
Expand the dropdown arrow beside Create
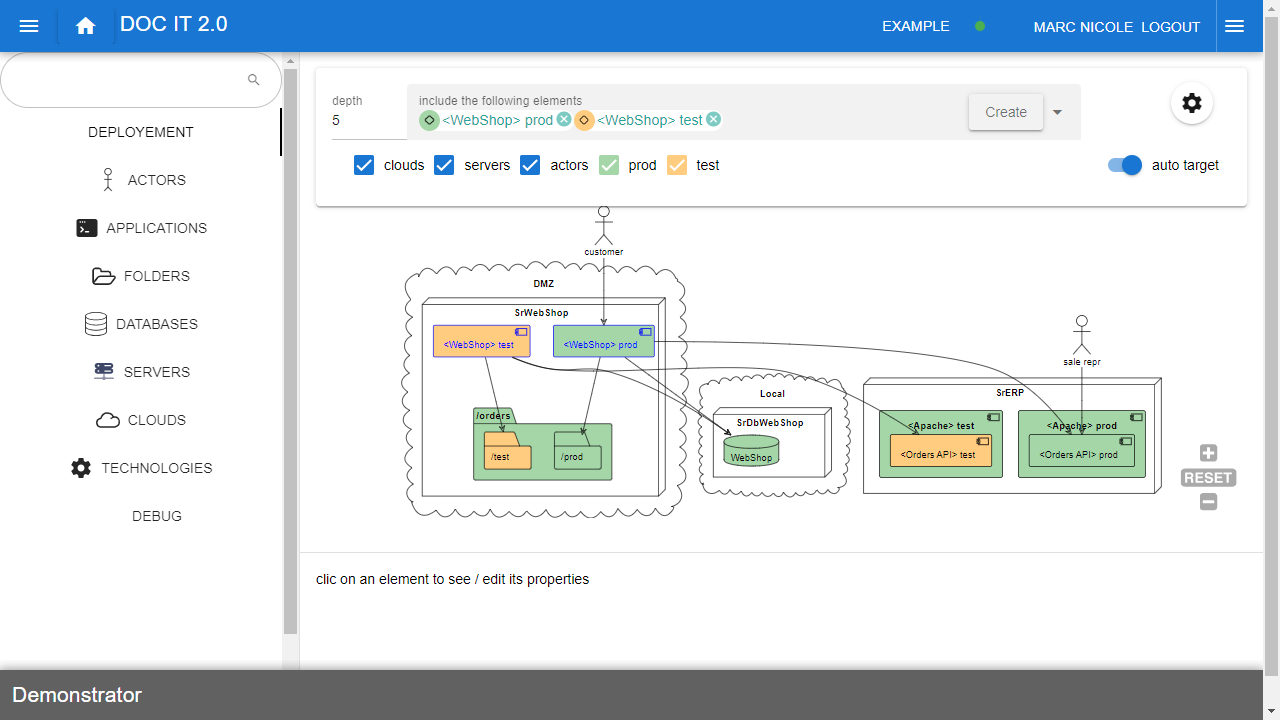[x=1057, y=112]
